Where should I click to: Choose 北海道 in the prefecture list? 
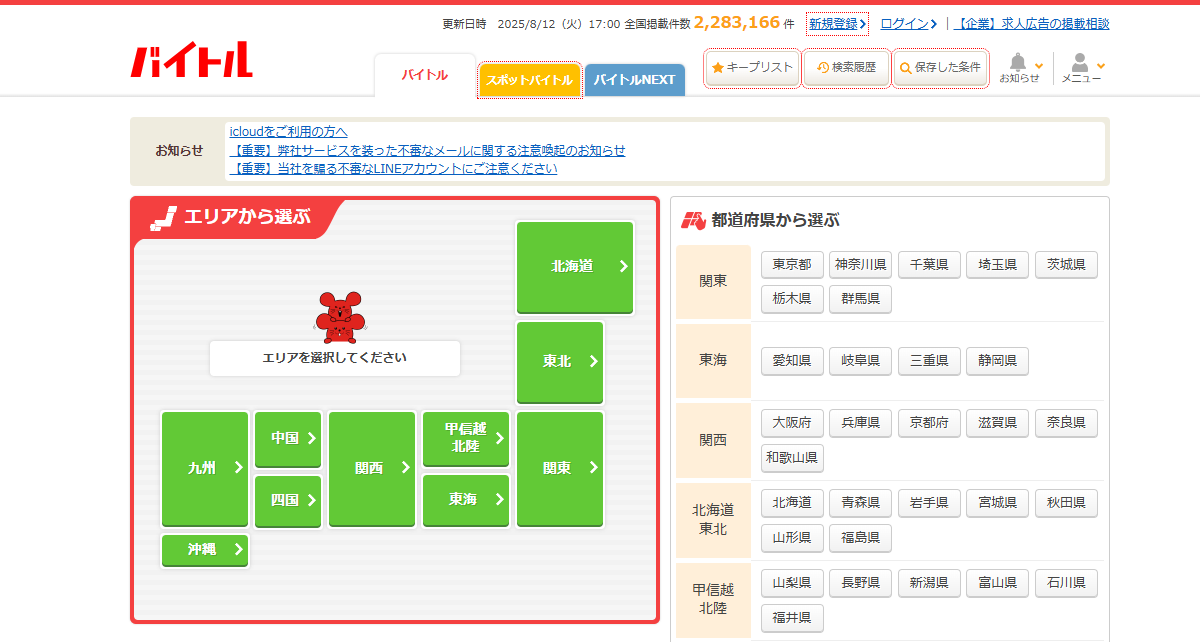pos(792,503)
